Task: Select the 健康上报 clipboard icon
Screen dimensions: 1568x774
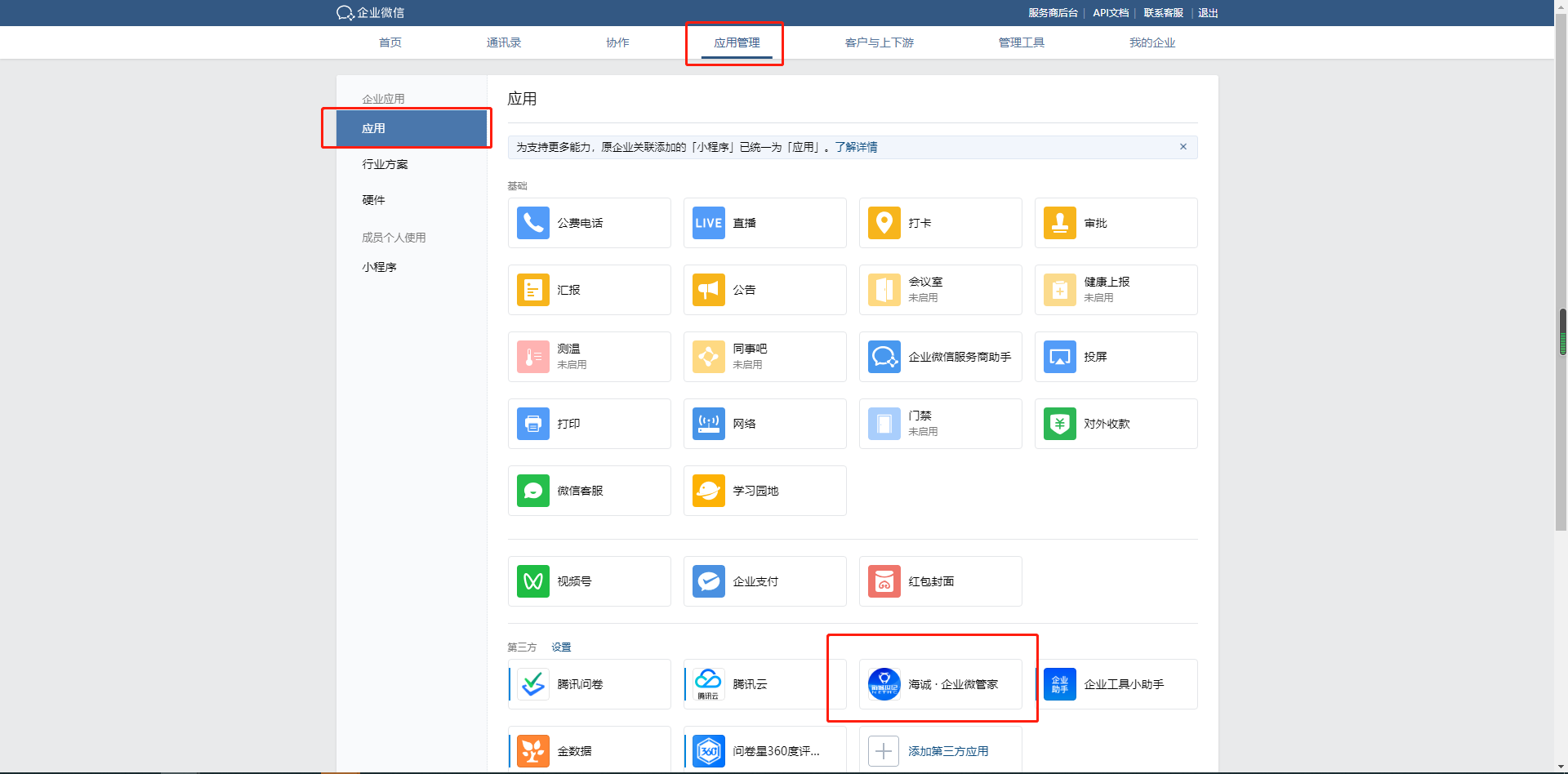Action: (x=1059, y=290)
